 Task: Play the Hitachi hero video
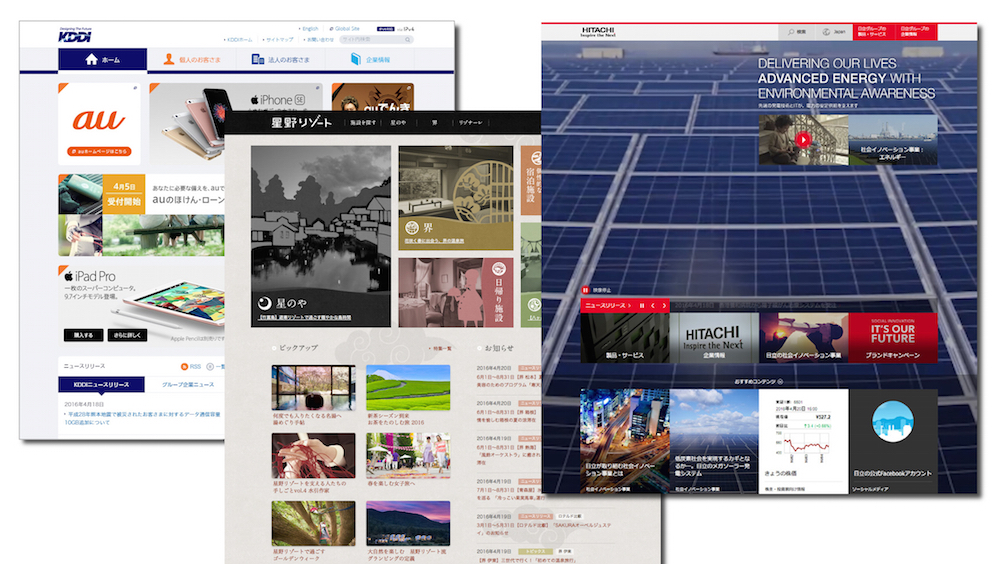tap(803, 140)
